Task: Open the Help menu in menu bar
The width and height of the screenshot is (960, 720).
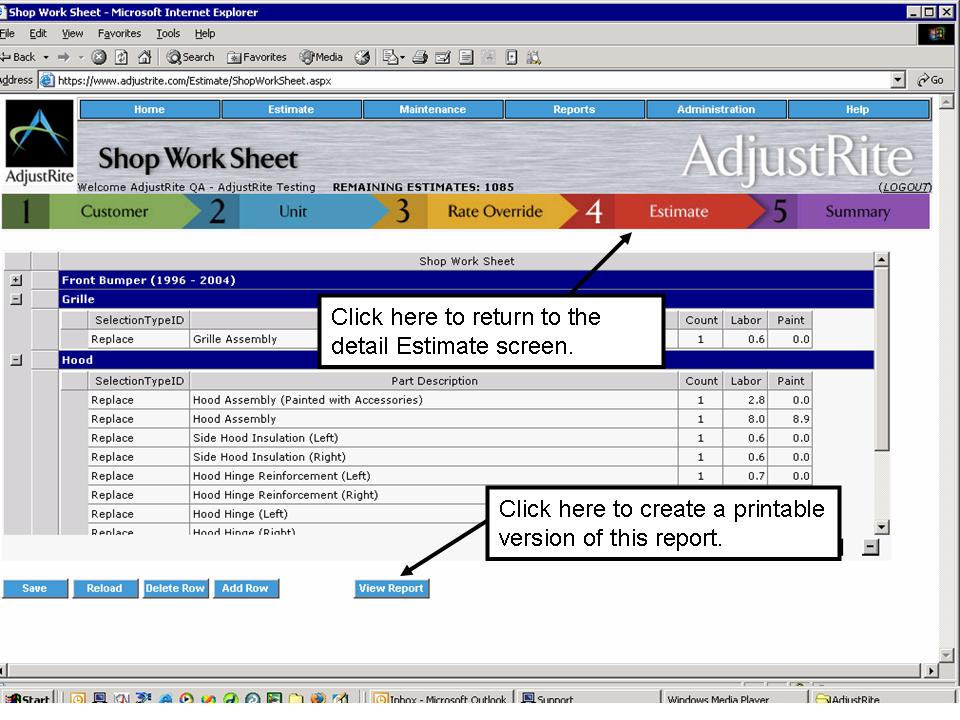Action: tap(205, 33)
